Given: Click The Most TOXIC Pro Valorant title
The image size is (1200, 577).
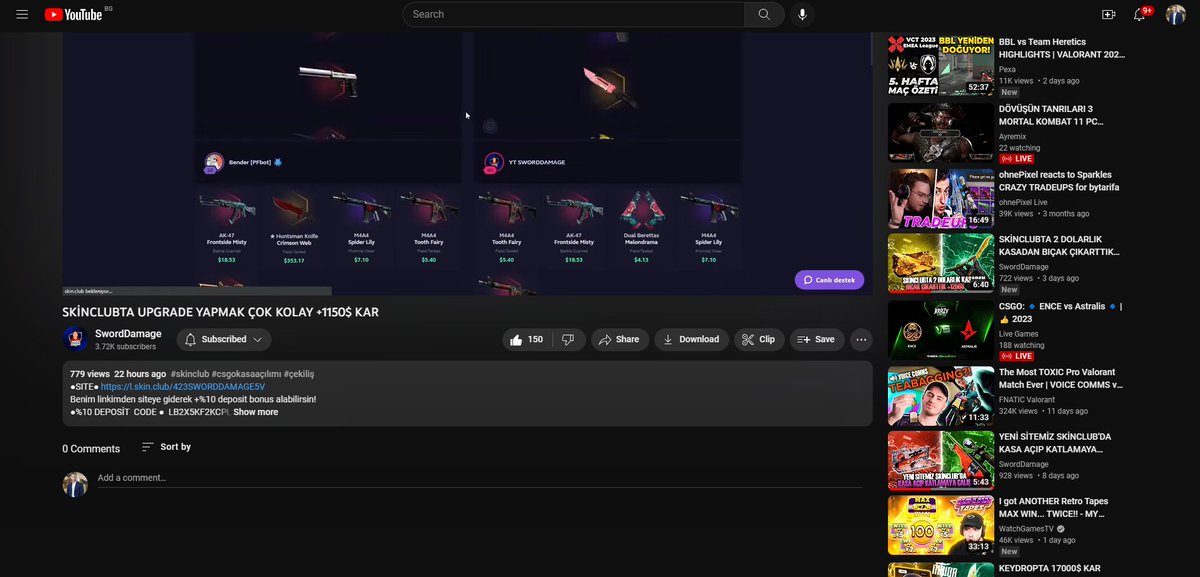Looking at the screenshot, I should [1061, 378].
